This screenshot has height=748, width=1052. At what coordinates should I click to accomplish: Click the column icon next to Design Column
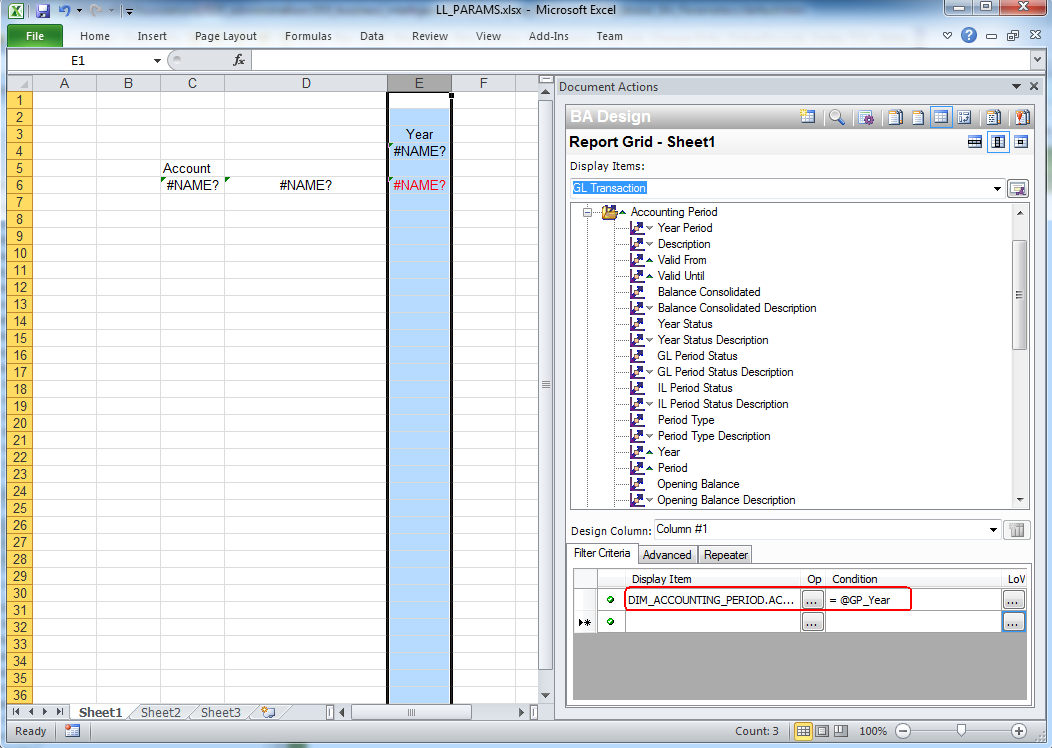point(1016,530)
